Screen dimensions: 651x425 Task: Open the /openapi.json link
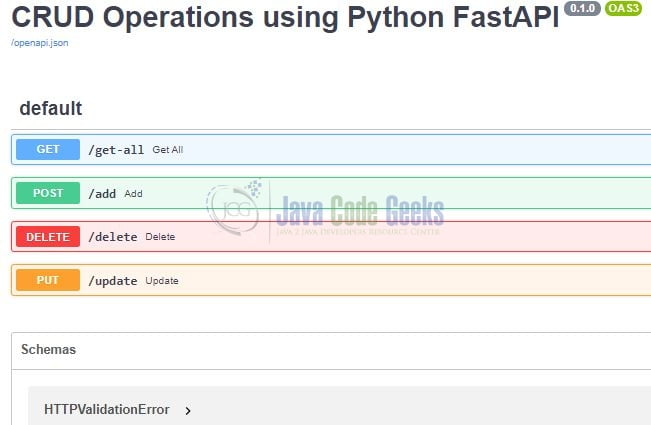pos(40,43)
